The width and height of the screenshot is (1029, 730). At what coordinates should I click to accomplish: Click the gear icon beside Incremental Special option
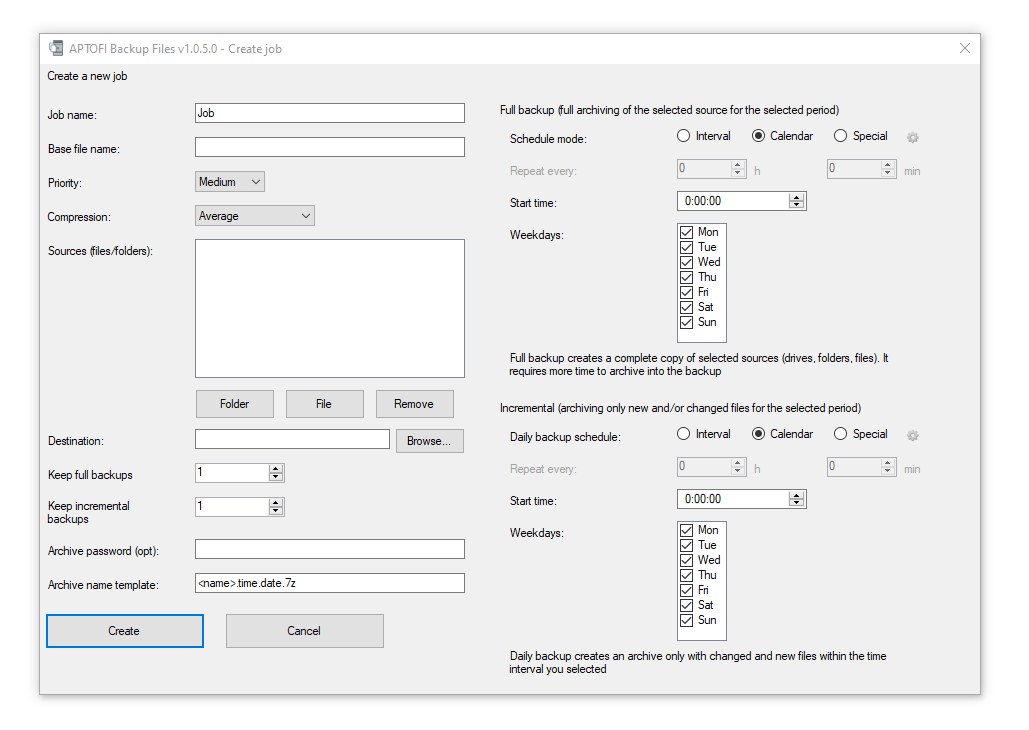point(912,436)
